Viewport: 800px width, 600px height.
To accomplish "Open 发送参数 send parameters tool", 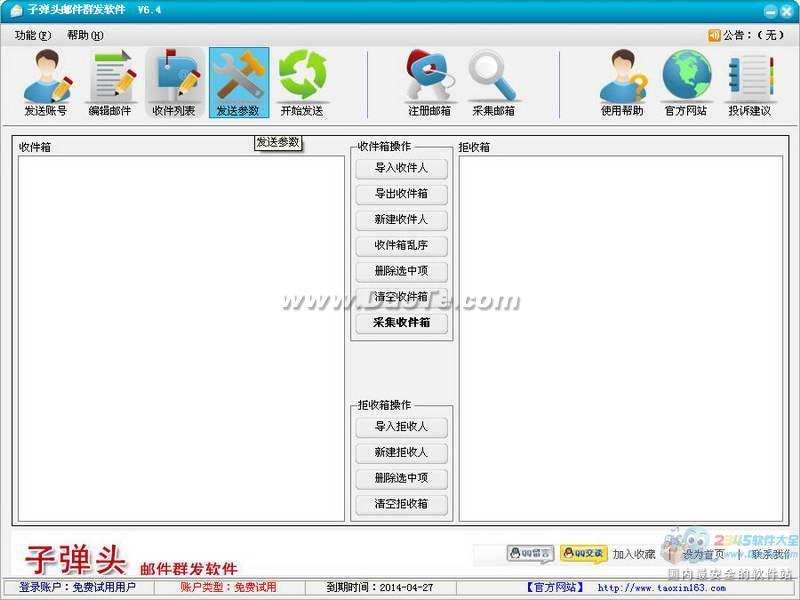I will (238, 83).
